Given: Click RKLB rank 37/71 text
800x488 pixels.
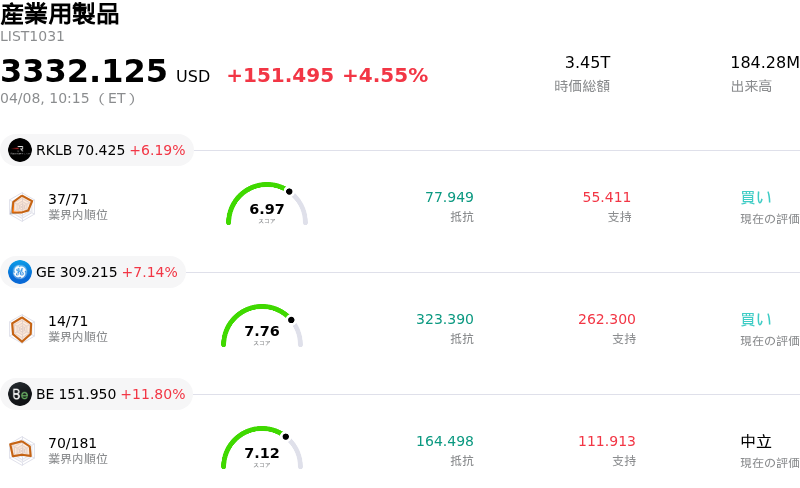Looking at the screenshot, I should (68, 199).
